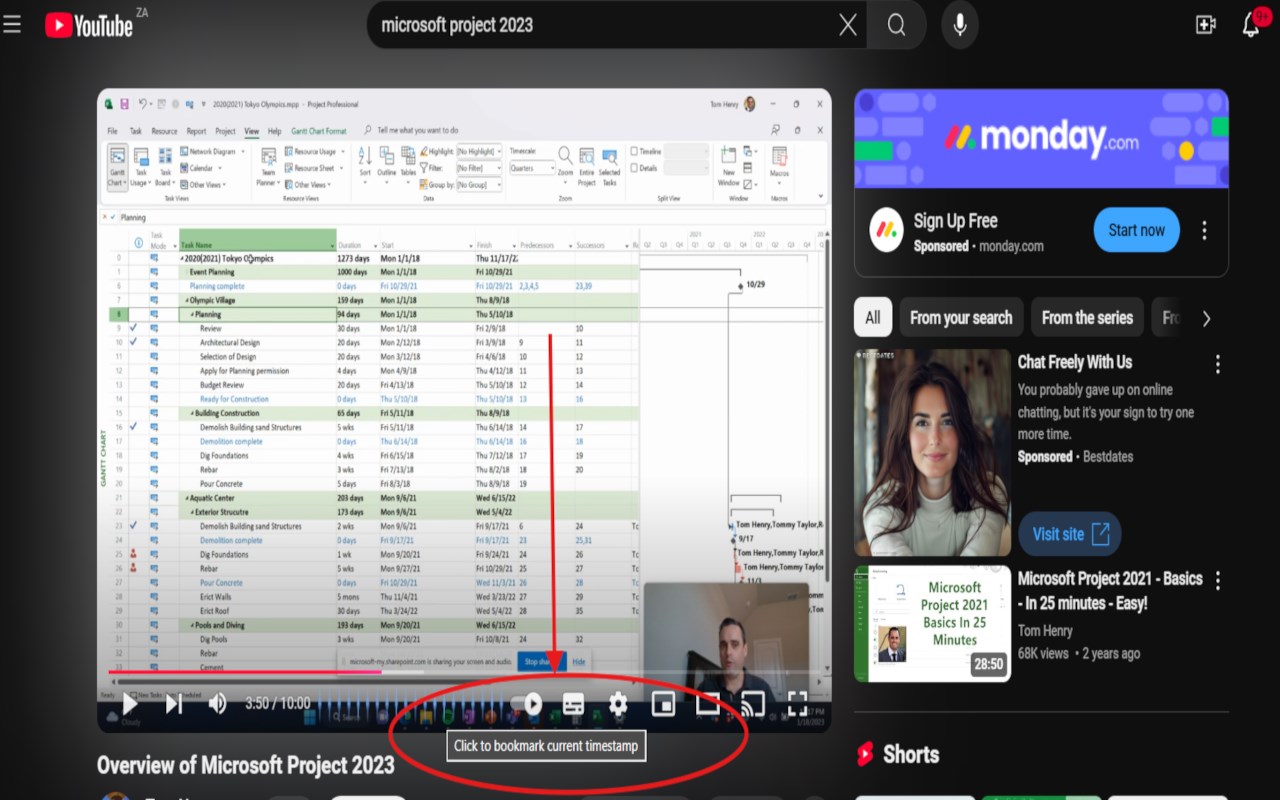Click the 'Start now' button
Screen dimensions: 1280x800
(x=1137, y=230)
